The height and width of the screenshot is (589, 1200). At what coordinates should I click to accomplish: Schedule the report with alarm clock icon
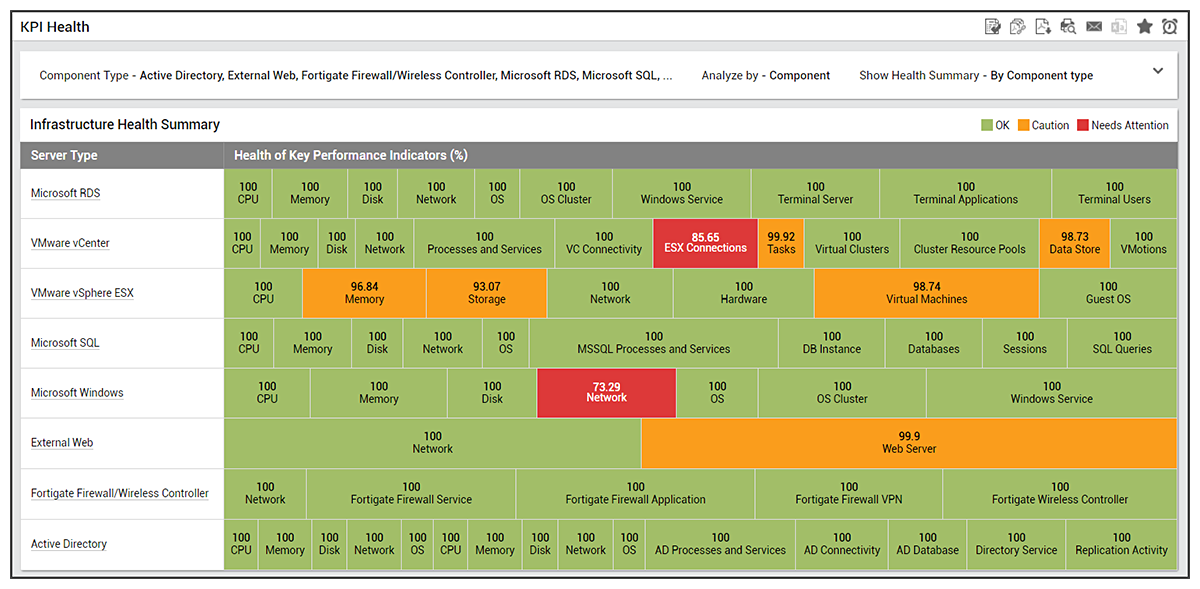[1170, 26]
